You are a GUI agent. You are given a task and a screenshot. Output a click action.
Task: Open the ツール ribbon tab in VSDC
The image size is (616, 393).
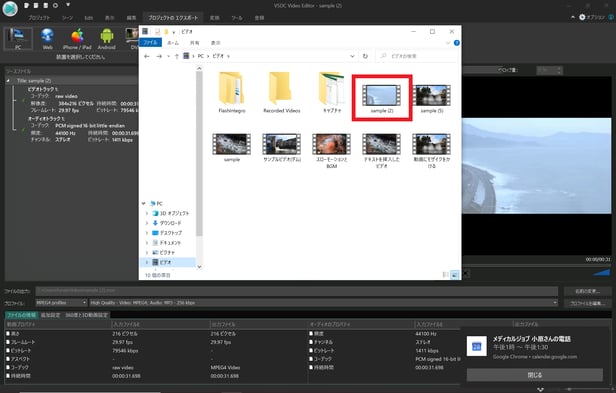click(236, 18)
